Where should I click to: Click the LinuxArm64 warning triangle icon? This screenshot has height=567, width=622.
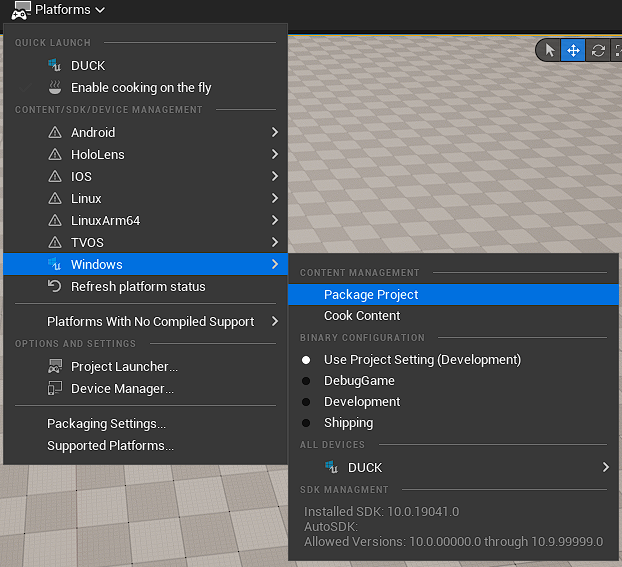click(55, 220)
